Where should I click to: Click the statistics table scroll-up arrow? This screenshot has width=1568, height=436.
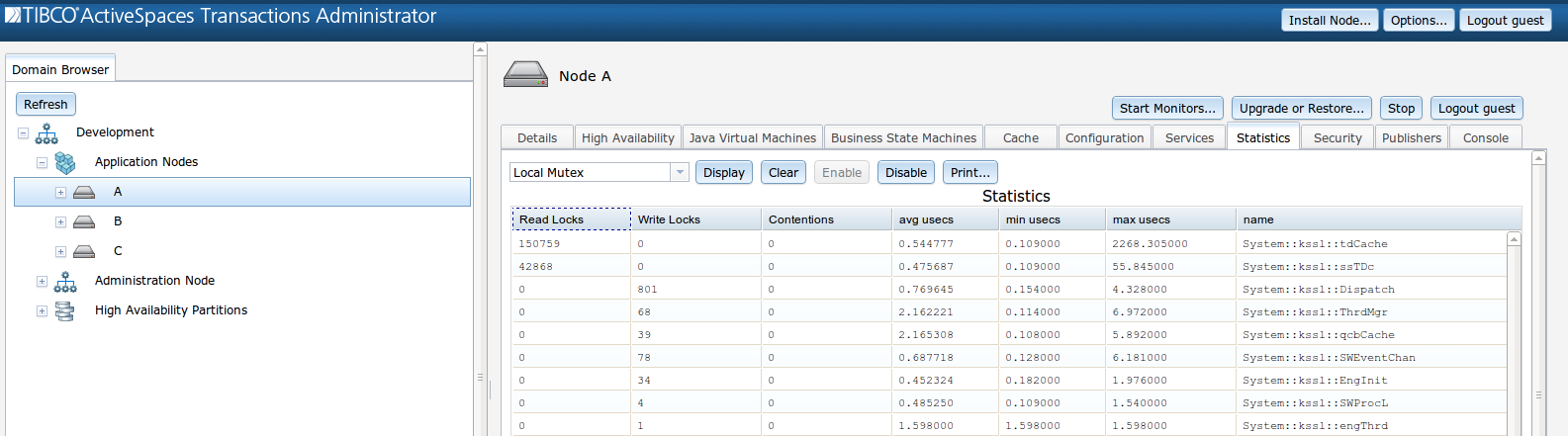(x=1514, y=239)
